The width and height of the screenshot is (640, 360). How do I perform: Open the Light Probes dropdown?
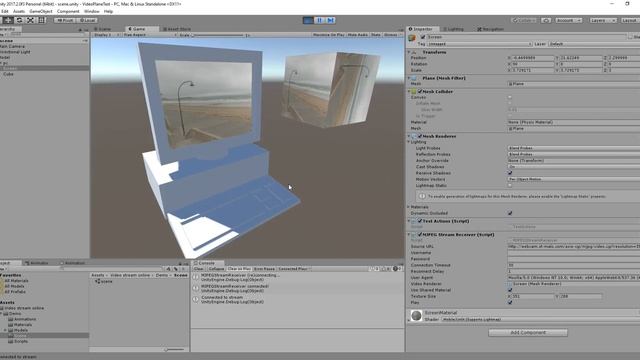click(x=573, y=148)
